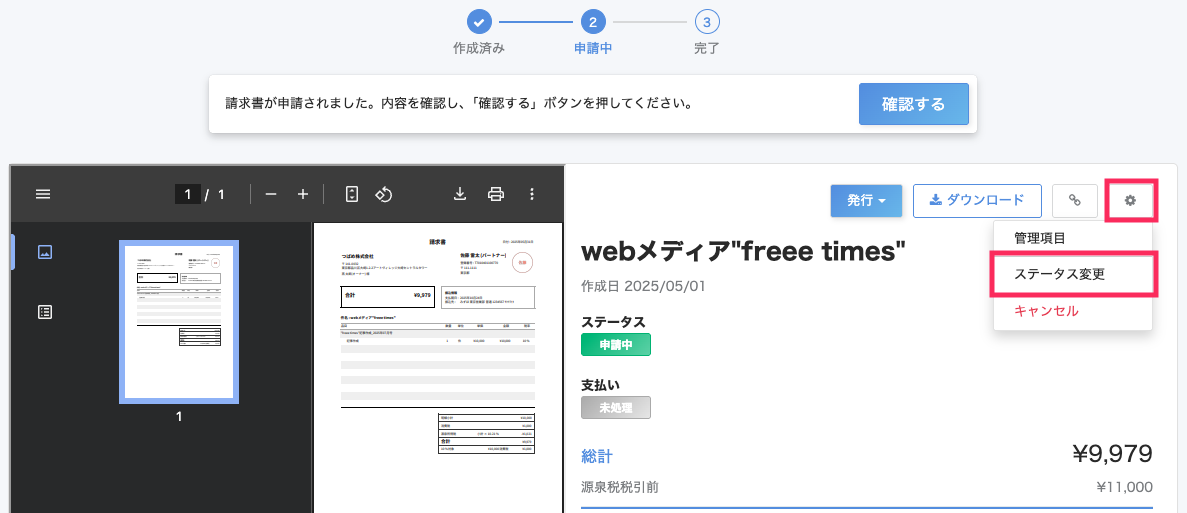Click the 源泉税税引前 label
Viewport: 1187px width, 513px height.
click(619, 487)
